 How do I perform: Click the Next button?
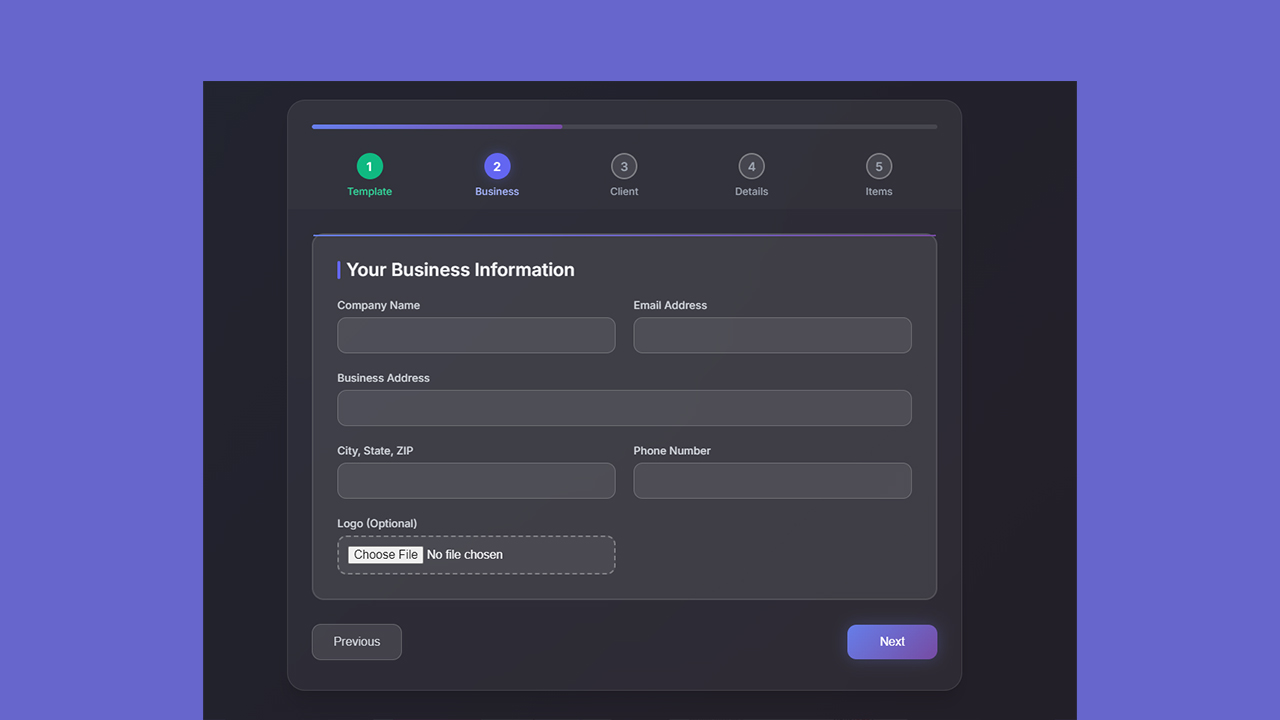pos(891,641)
